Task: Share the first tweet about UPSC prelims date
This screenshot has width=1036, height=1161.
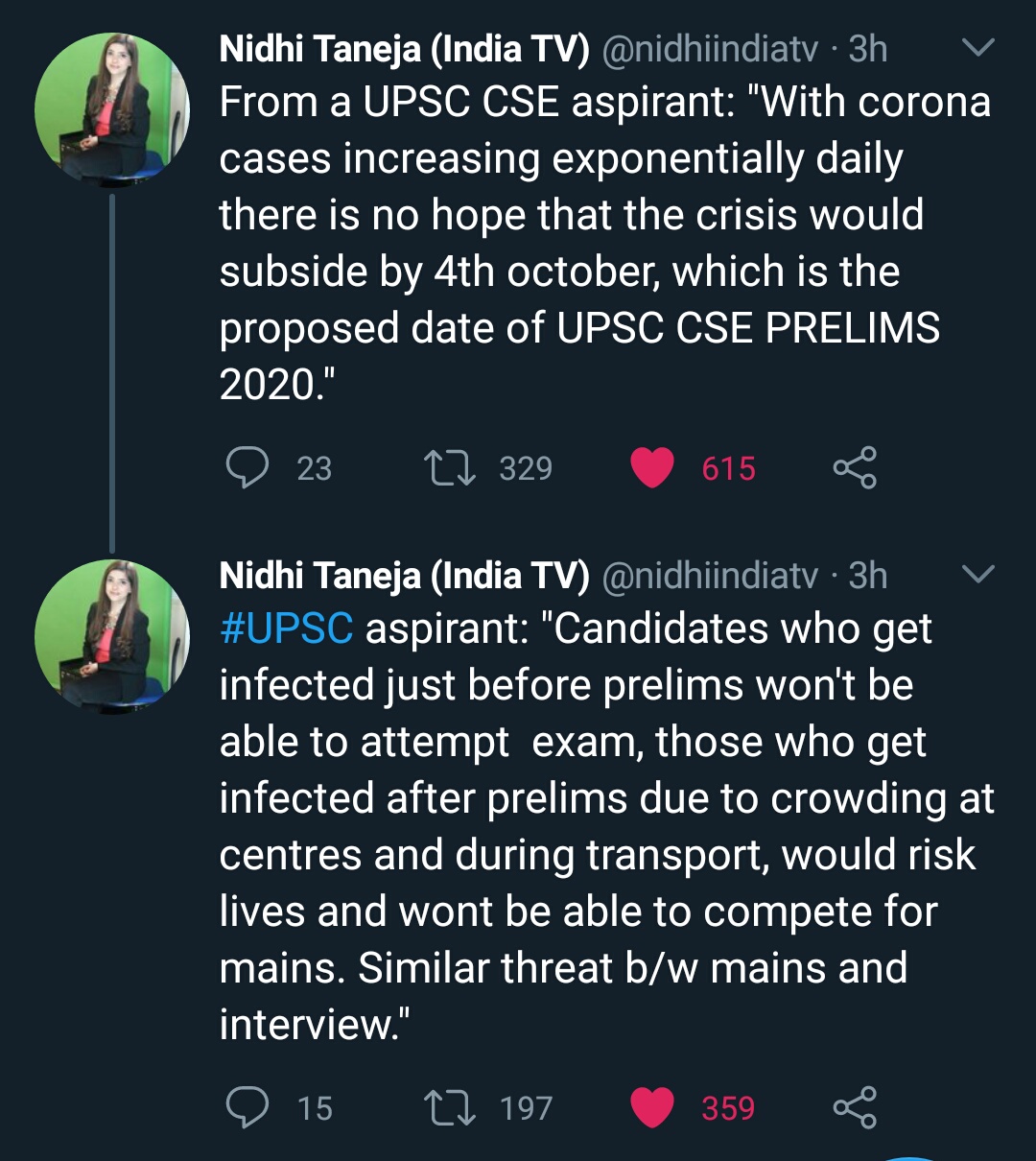Action: (x=854, y=468)
